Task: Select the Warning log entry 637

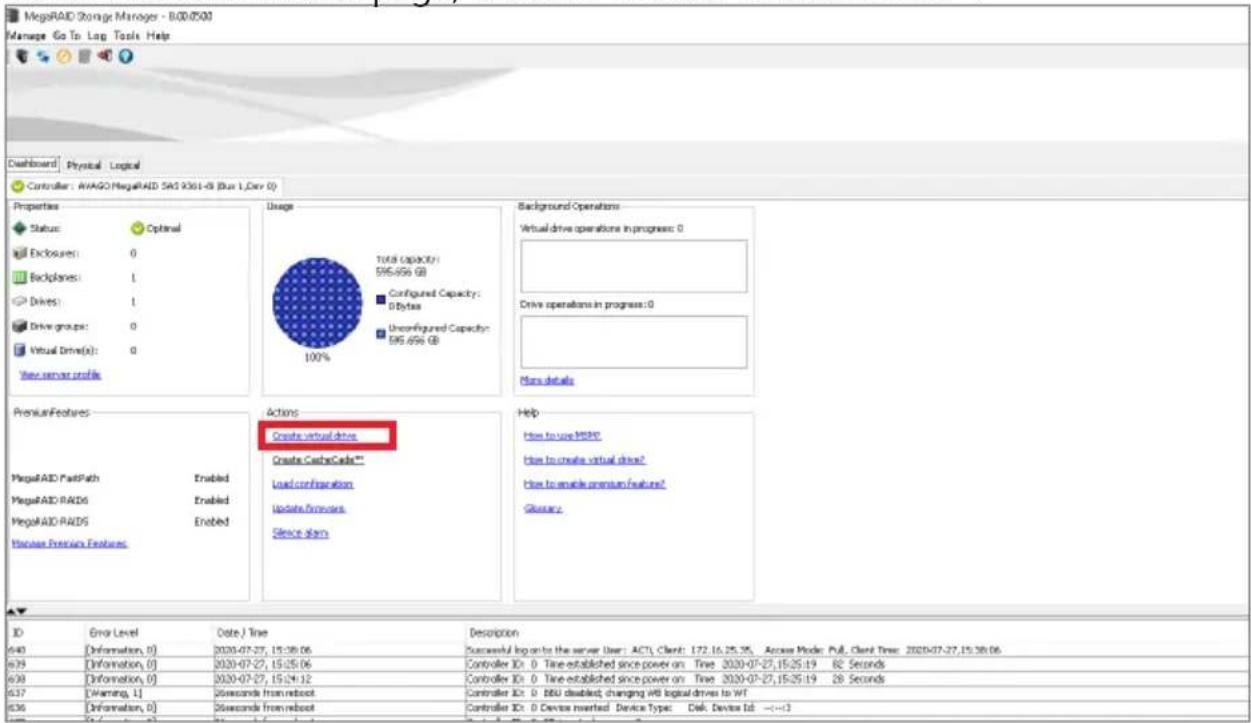Action: click(x=626, y=691)
